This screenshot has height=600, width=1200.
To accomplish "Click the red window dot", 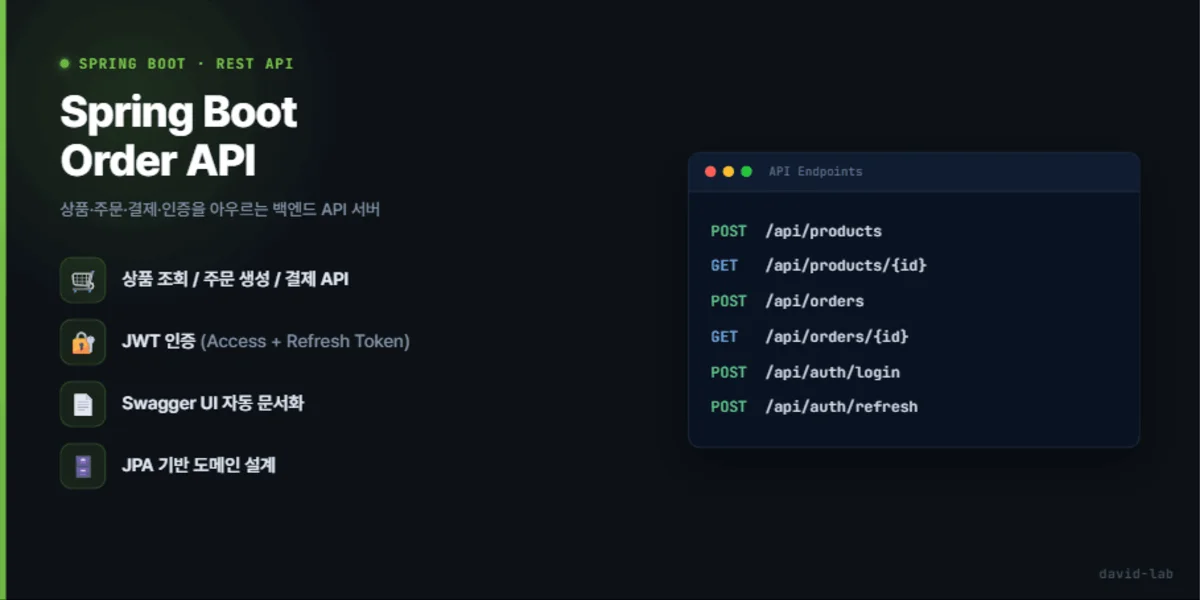I will pos(710,171).
